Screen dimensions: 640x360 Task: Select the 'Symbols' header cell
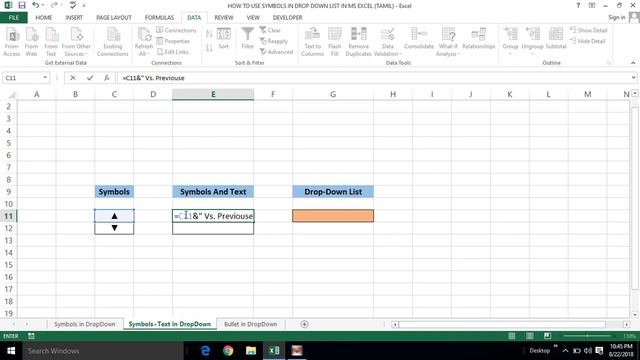[114, 191]
